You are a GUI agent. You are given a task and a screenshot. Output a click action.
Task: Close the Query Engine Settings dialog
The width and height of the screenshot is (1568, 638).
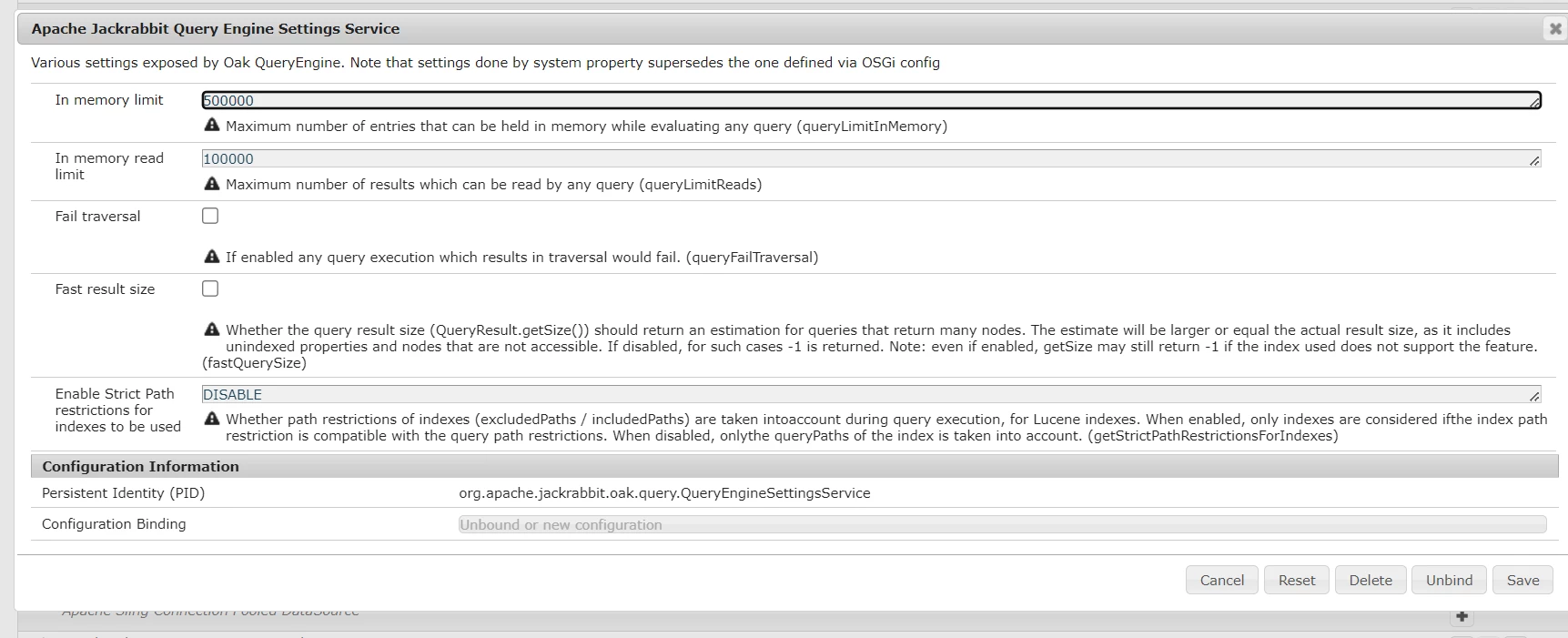[1555, 29]
